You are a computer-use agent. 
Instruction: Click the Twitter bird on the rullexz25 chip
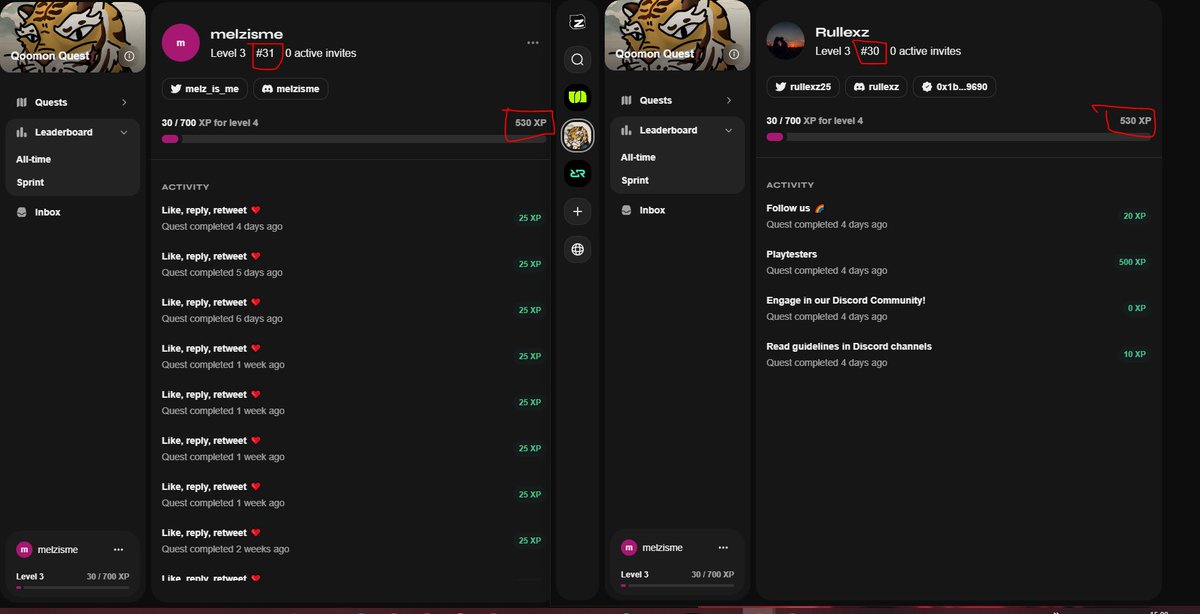click(x=780, y=87)
